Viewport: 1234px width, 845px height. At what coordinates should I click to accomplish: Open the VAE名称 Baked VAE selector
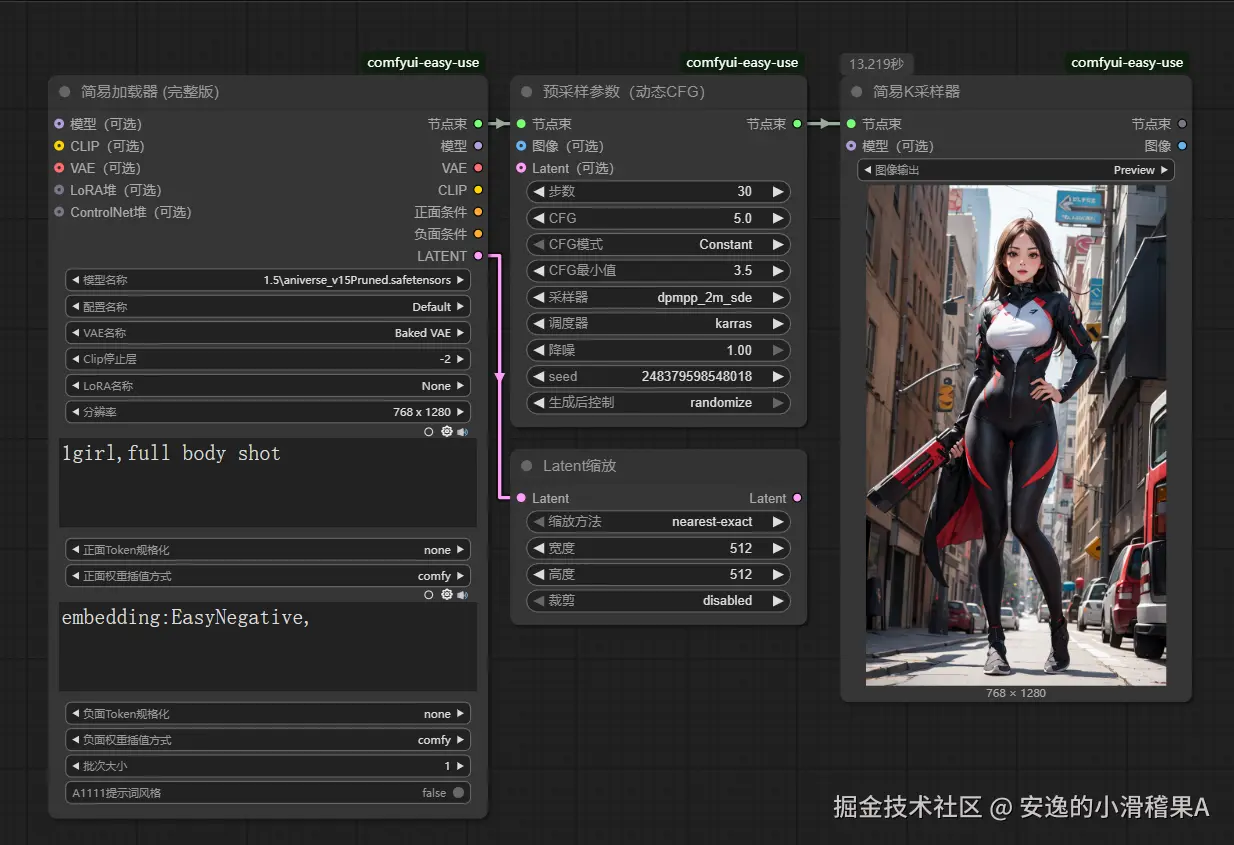click(268, 333)
